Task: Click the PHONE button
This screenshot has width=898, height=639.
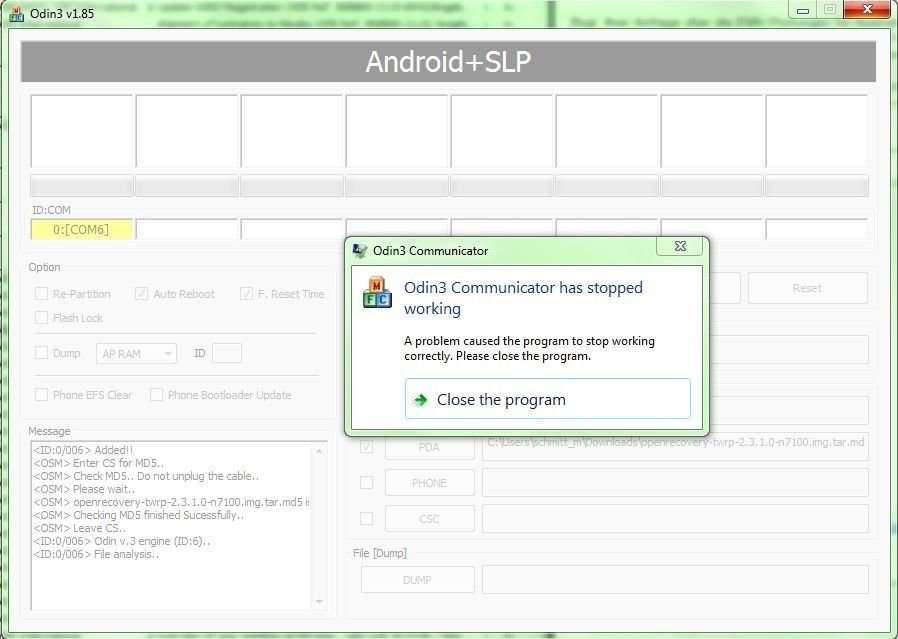Action: 430,483
